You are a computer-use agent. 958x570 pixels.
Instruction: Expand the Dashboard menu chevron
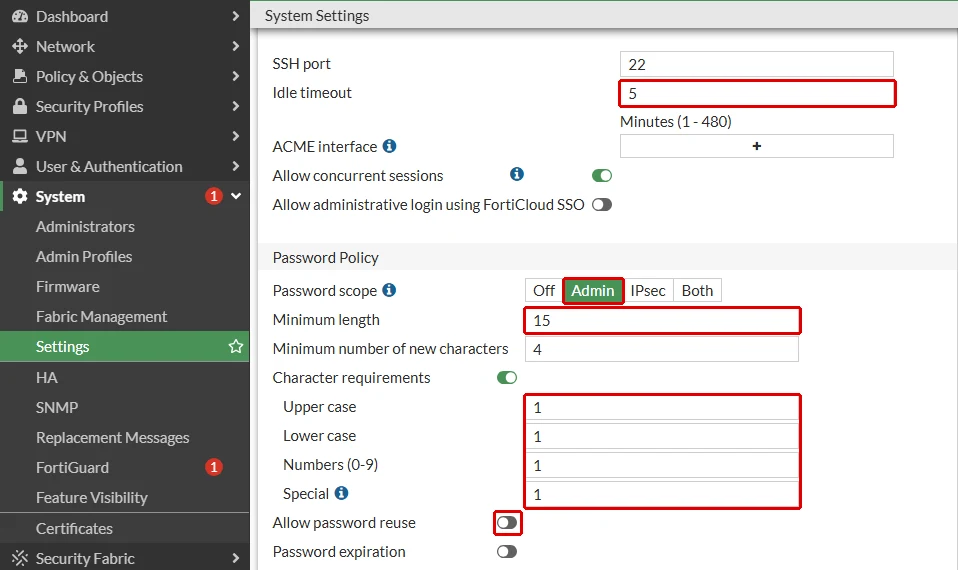coord(236,16)
